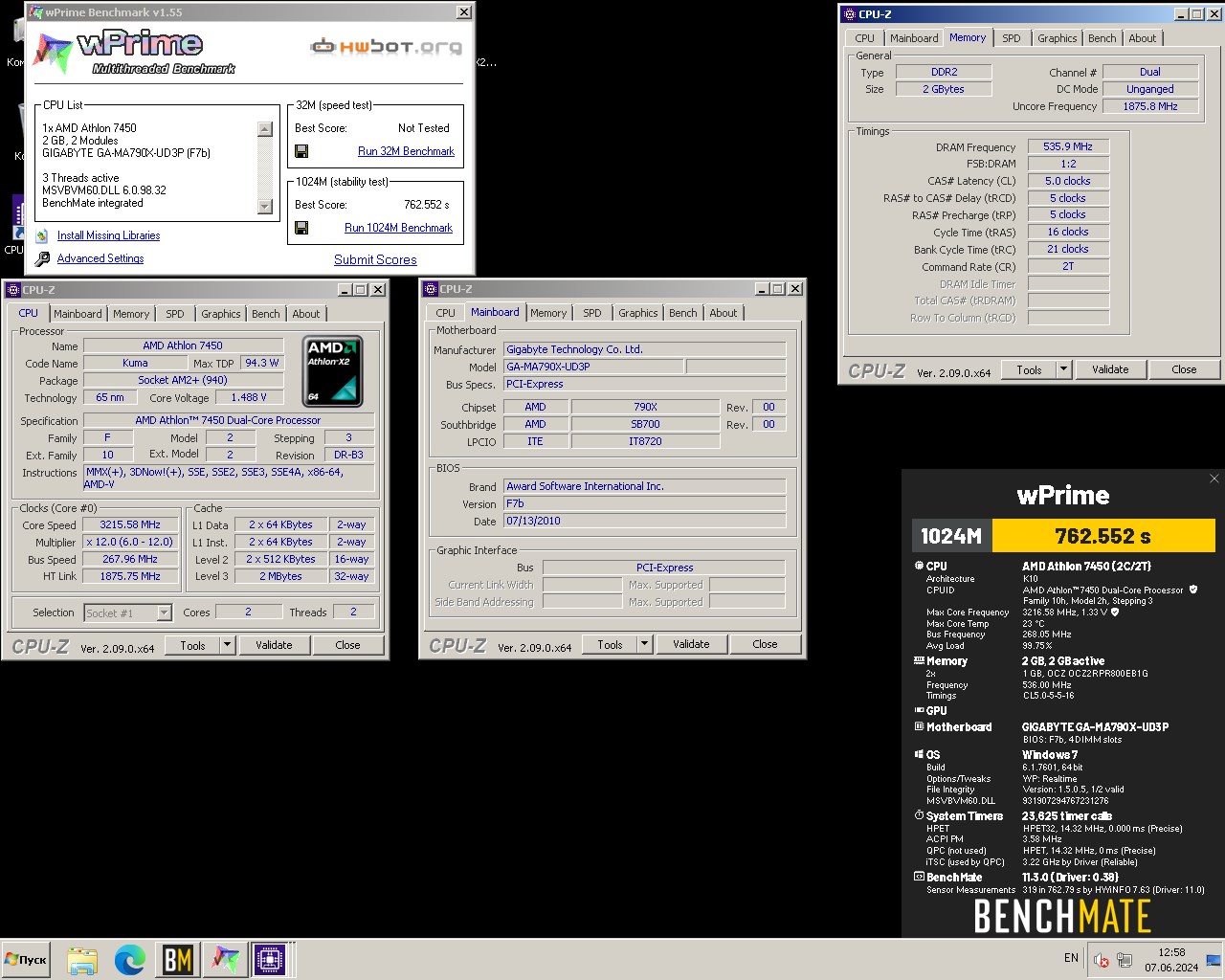Click the yellow 762.552 s score banner
The height and width of the screenshot is (980, 1225).
click(x=1102, y=536)
